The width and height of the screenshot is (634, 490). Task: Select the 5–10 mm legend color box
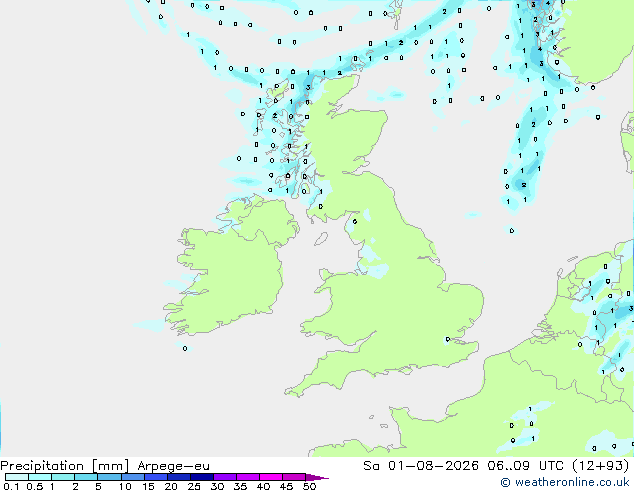(x=109, y=477)
